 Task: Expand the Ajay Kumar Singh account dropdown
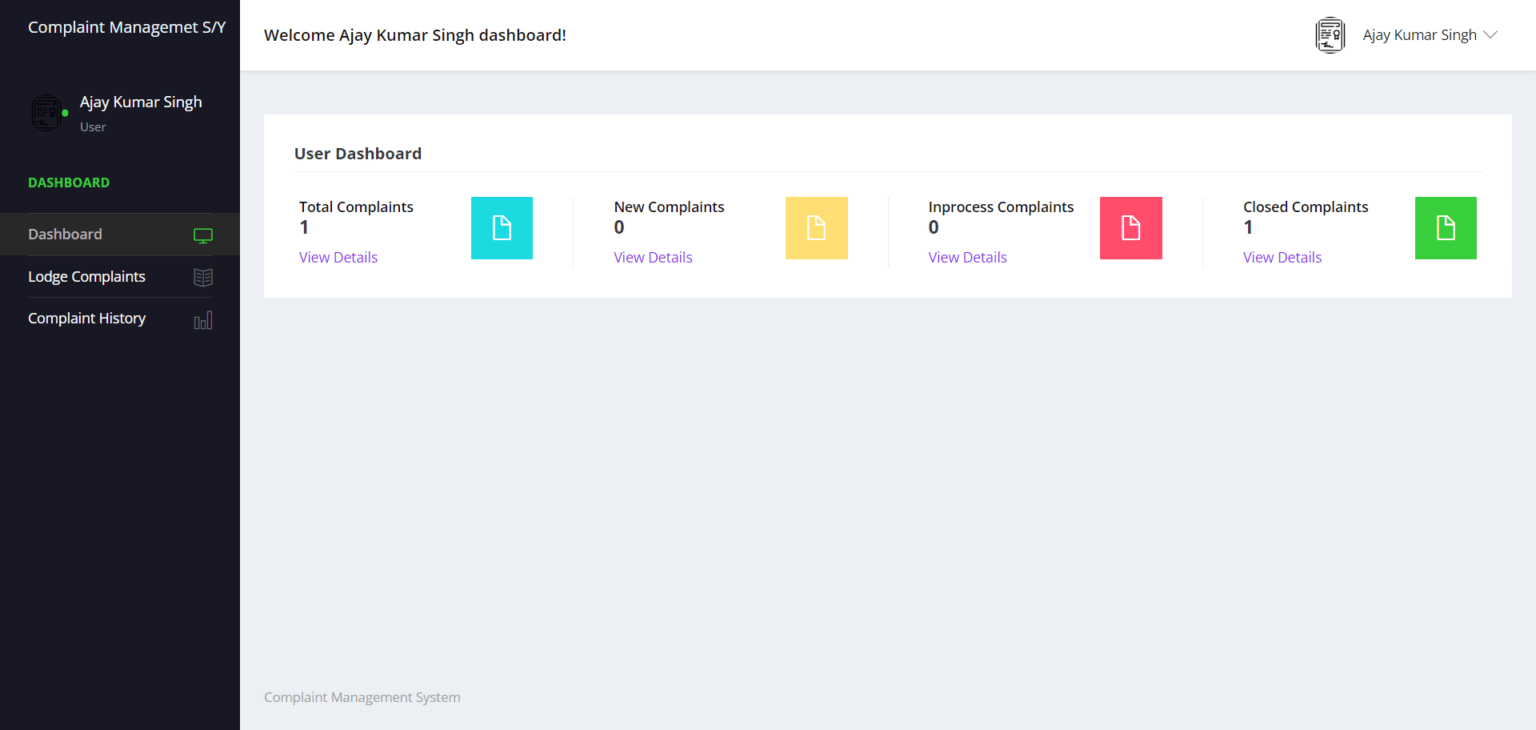[1430, 34]
